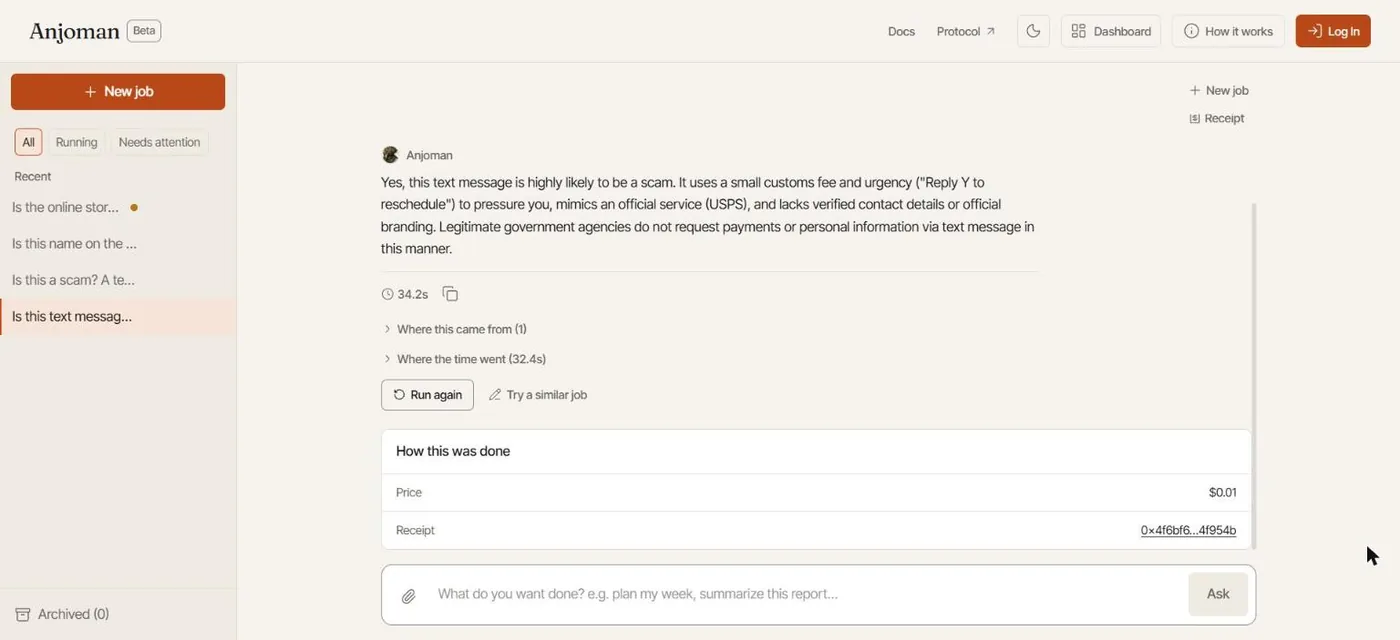Select the Needs attention filter tab
The width and height of the screenshot is (1400, 640).
[x=159, y=142]
